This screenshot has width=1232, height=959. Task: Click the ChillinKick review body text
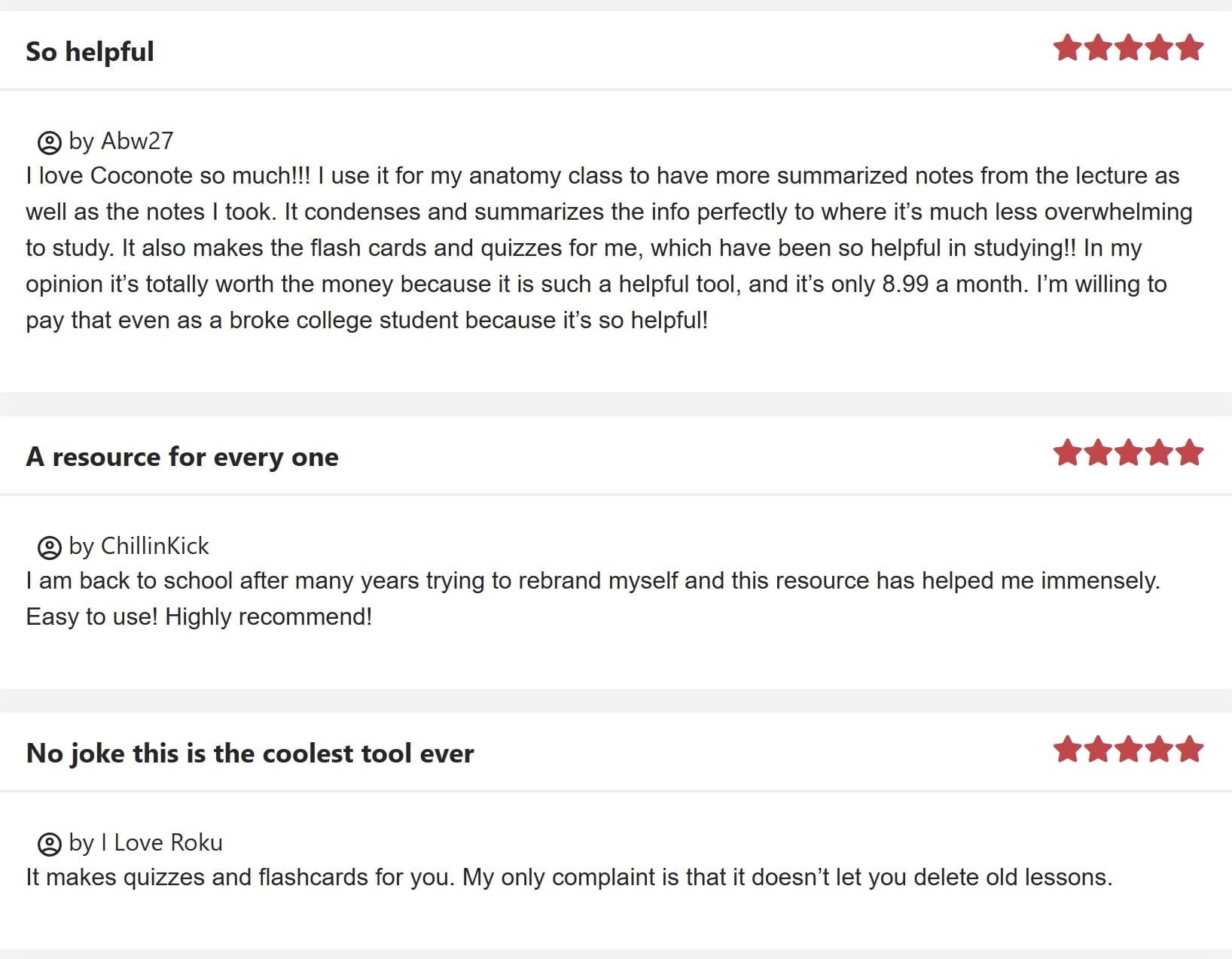point(593,598)
